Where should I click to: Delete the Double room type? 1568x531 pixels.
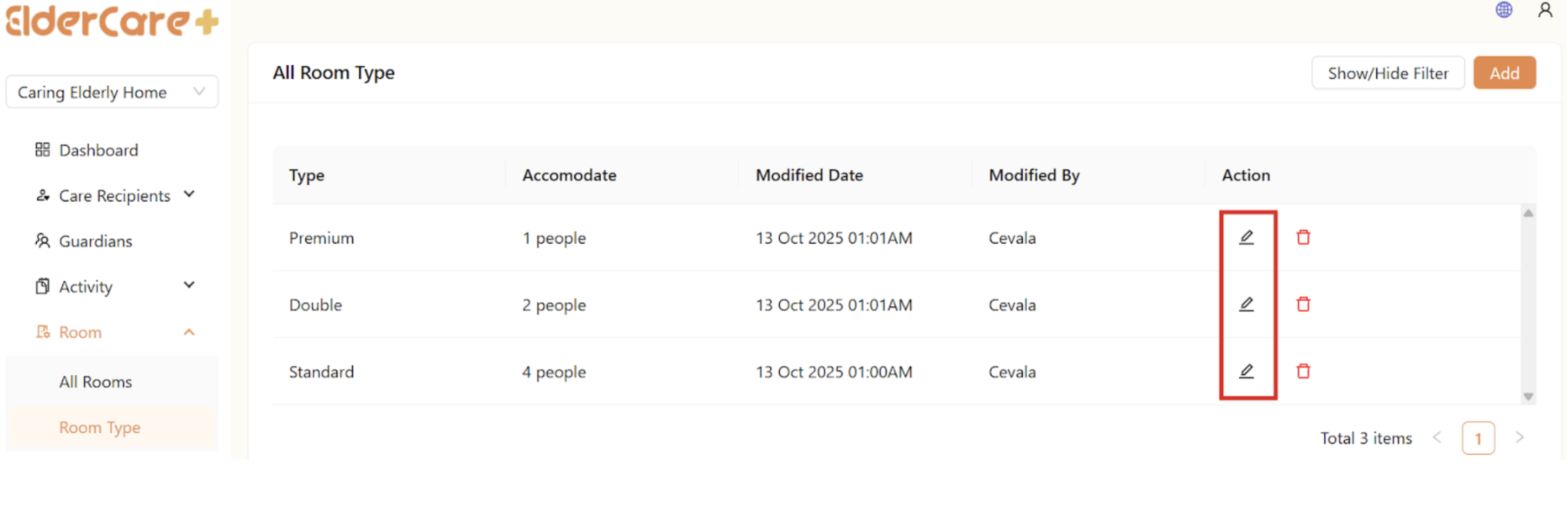1303,304
